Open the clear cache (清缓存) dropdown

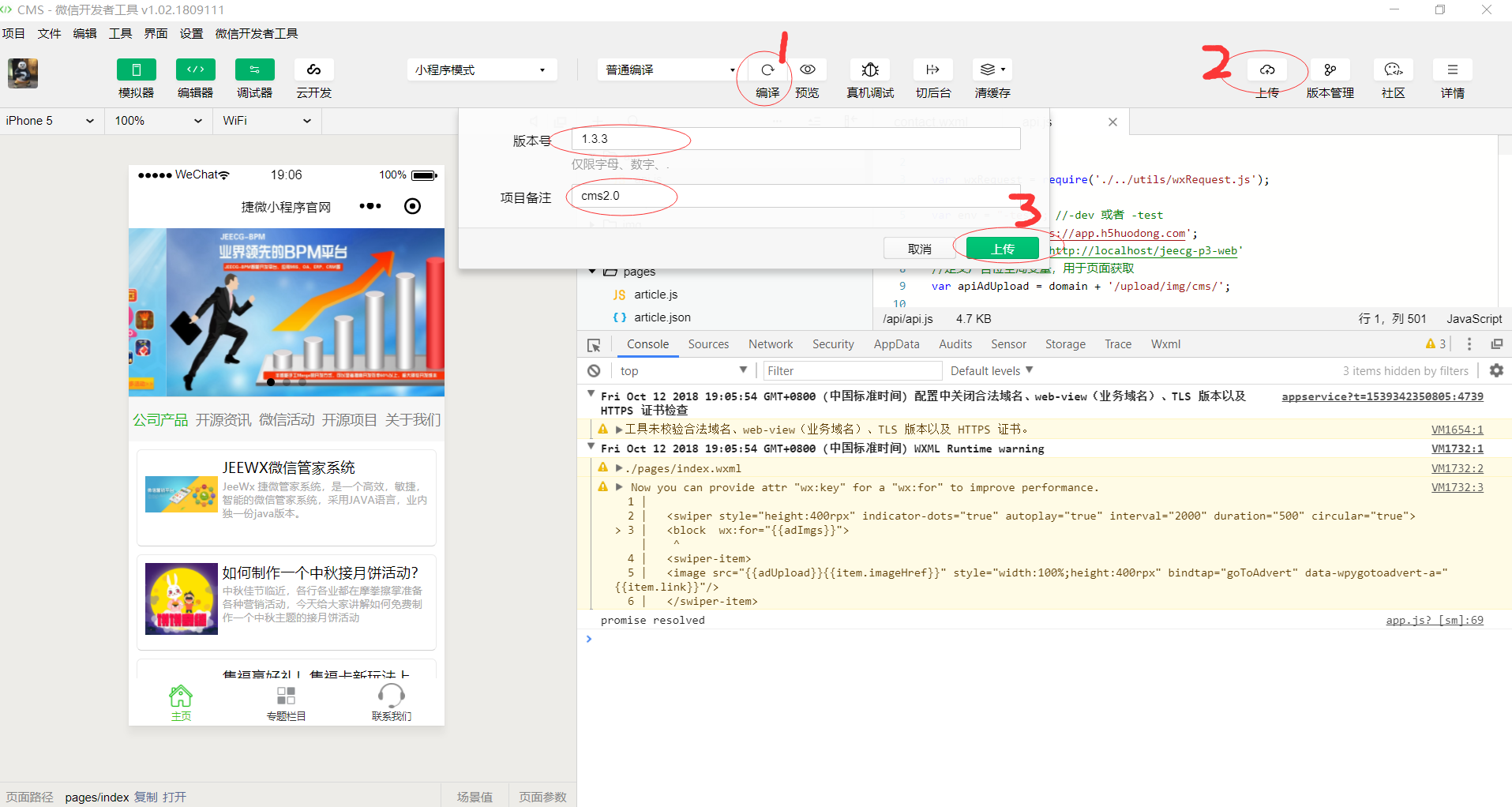coord(992,69)
